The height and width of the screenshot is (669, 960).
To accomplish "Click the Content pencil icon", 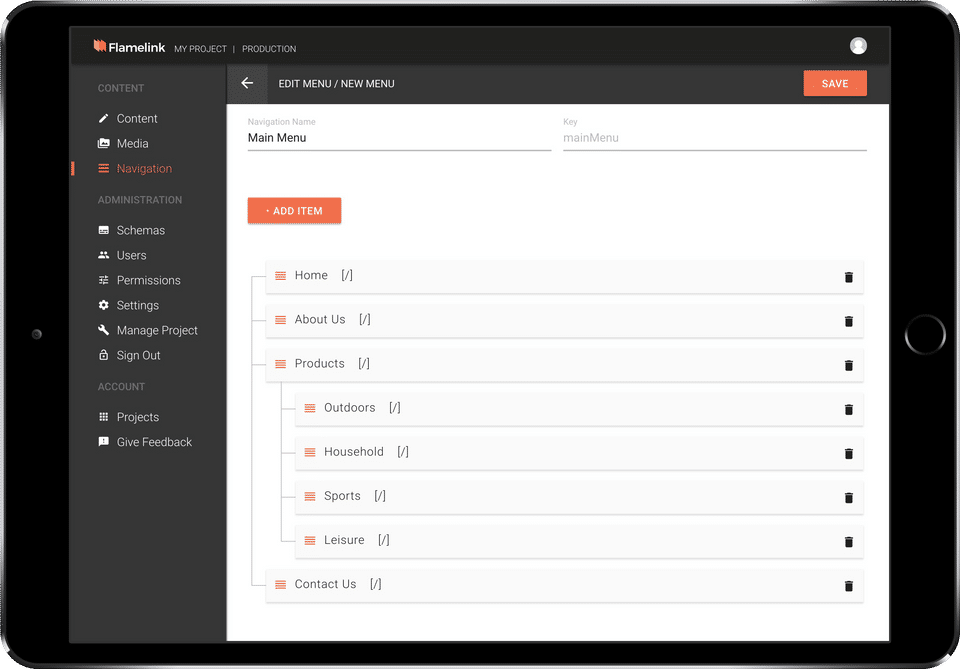I will click(x=103, y=118).
